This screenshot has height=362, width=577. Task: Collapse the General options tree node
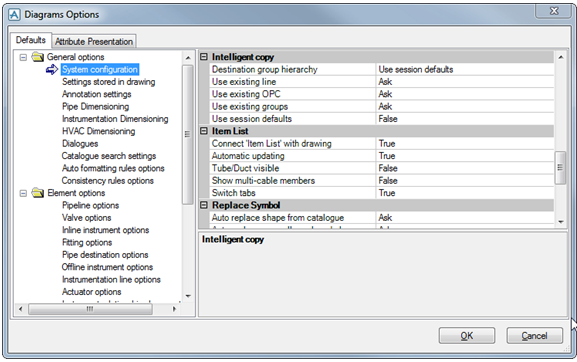(x=23, y=57)
